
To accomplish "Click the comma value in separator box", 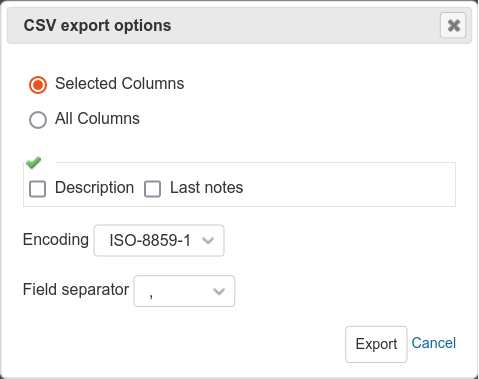I will coord(151,295).
